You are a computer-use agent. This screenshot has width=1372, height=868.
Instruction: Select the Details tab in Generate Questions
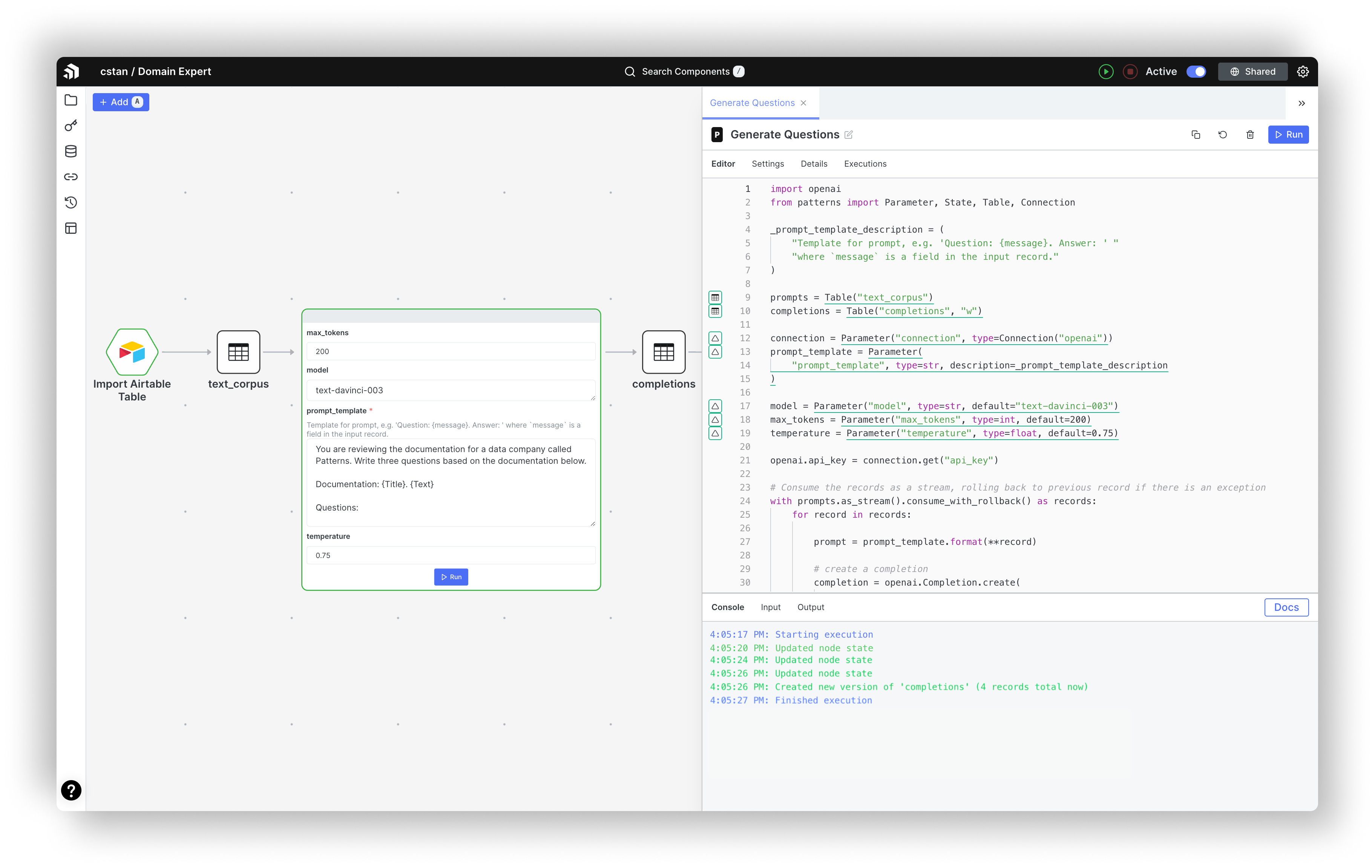(x=813, y=163)
